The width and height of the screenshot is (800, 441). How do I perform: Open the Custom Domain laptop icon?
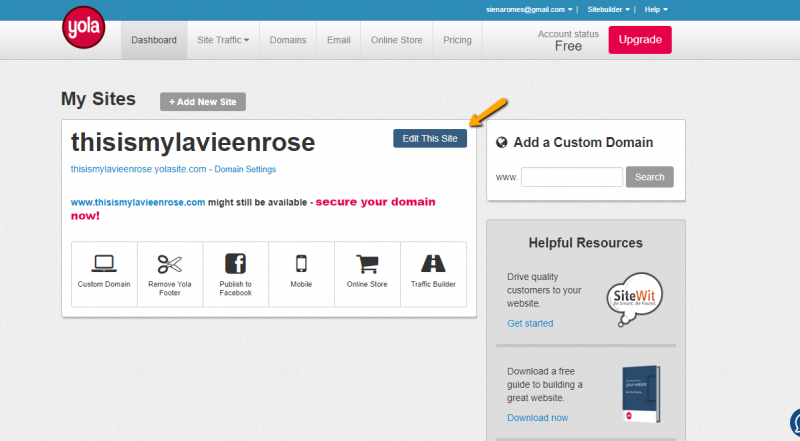[104, 264]
